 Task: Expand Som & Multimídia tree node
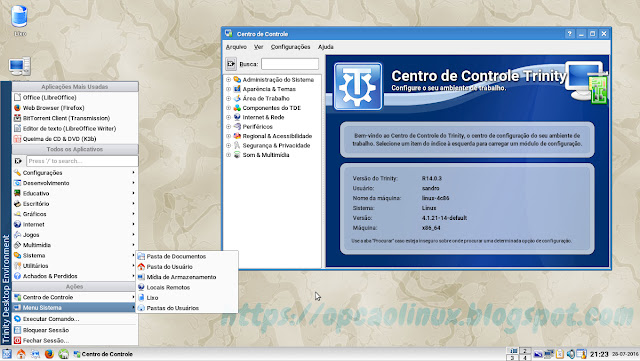(x=229, y=155)
